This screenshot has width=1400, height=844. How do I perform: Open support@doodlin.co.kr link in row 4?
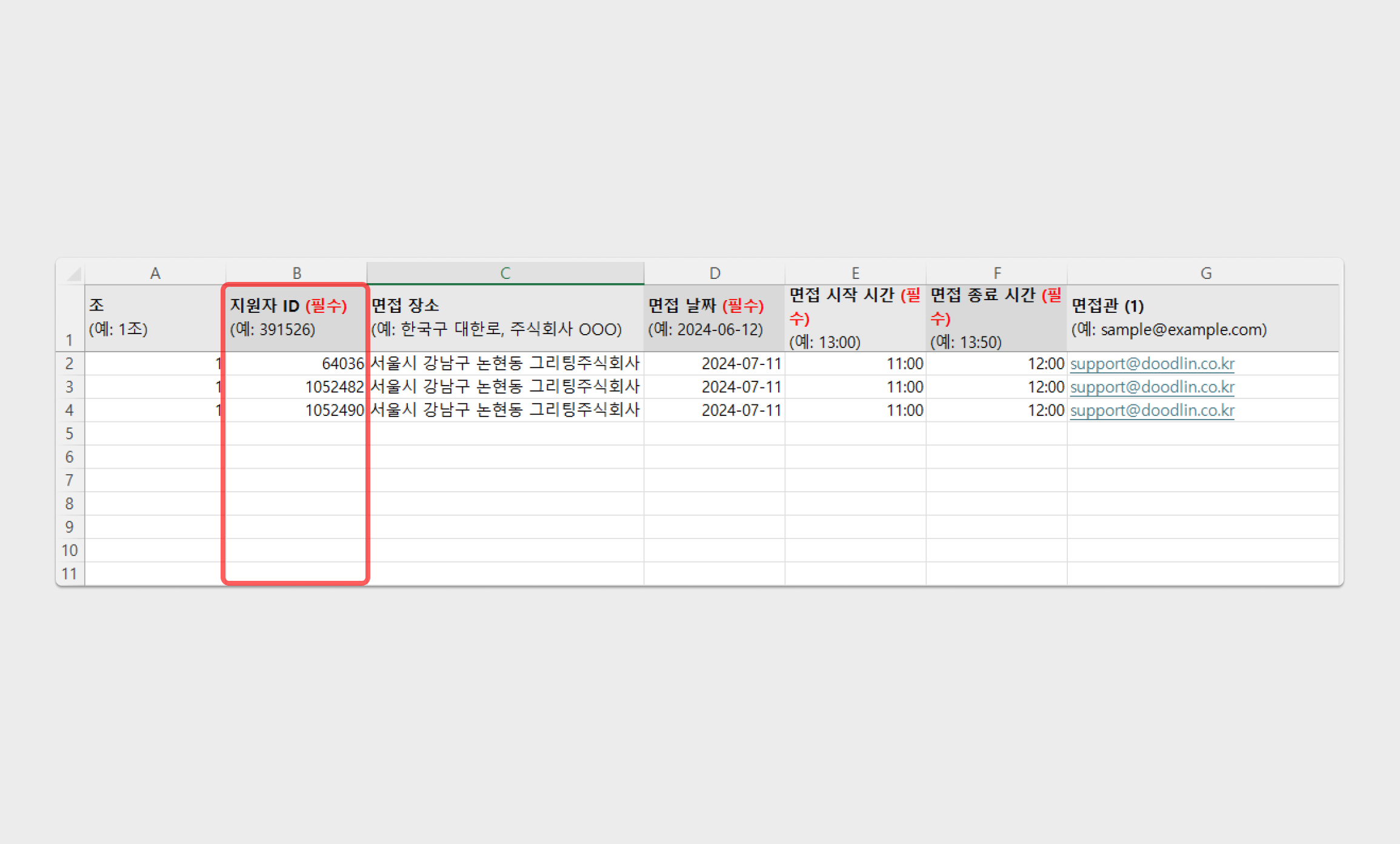point(1152,410)
